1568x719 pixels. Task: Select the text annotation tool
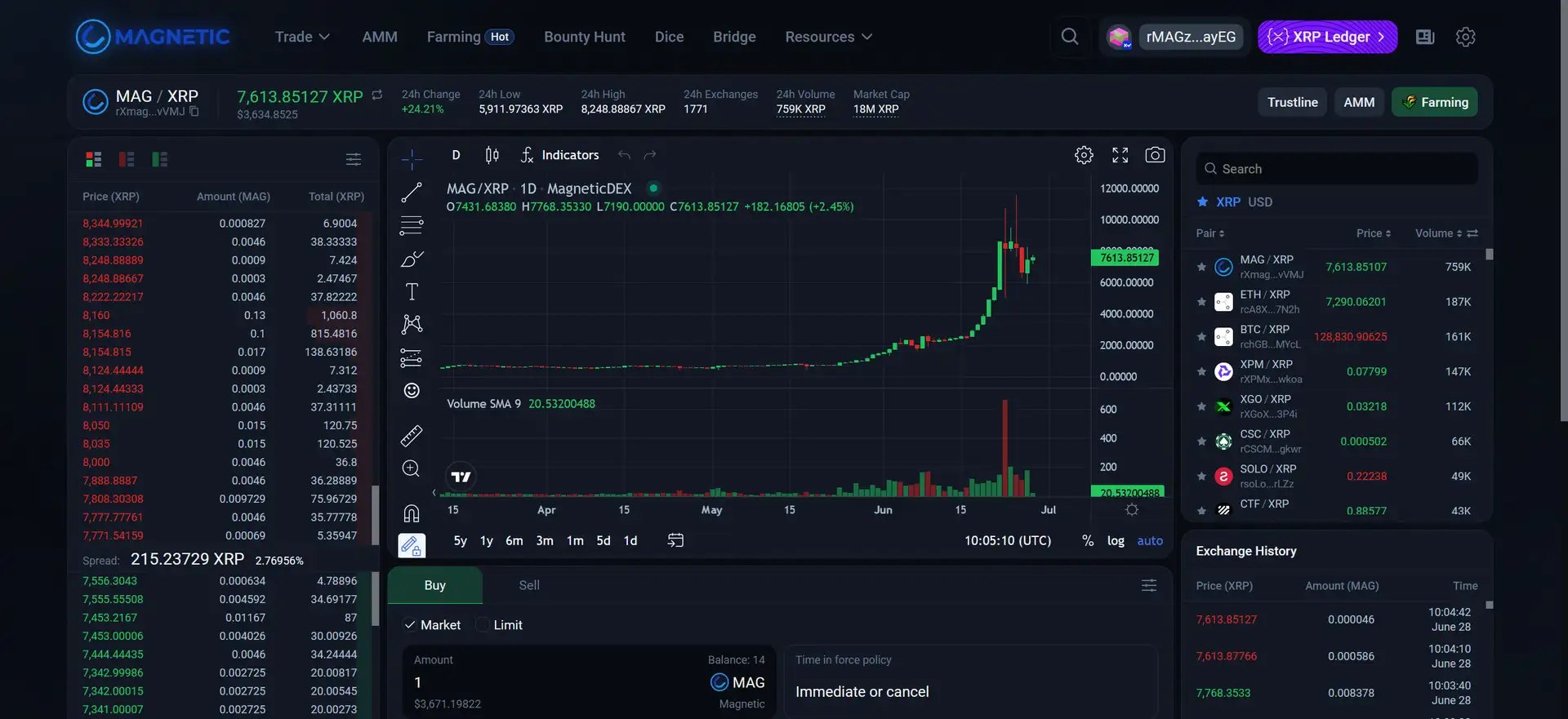point(412,291)
